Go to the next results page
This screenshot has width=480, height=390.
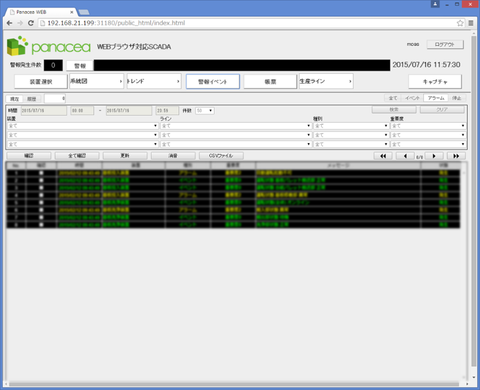[434, 156]
